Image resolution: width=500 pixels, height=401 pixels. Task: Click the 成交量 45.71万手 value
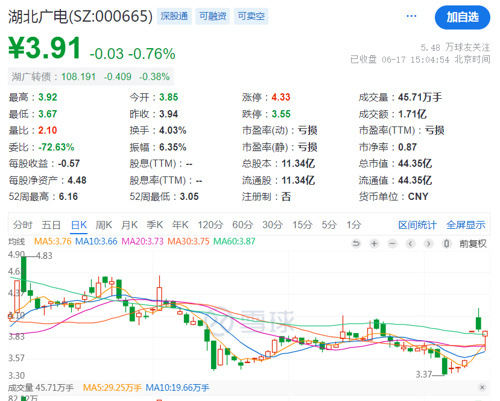click(420, 97)
